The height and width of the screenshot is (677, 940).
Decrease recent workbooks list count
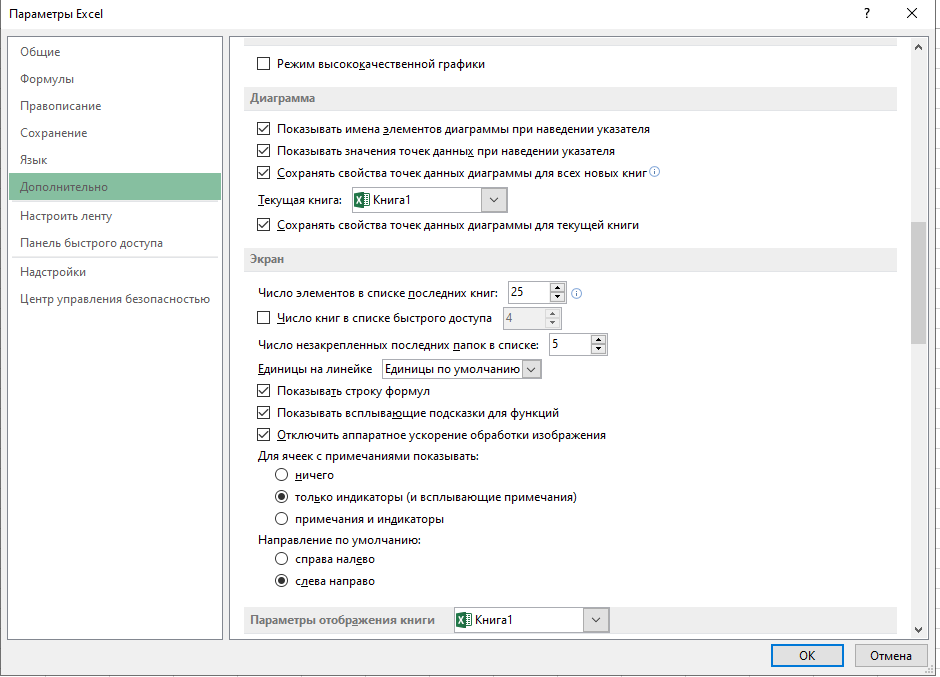[x=558, y=297]
